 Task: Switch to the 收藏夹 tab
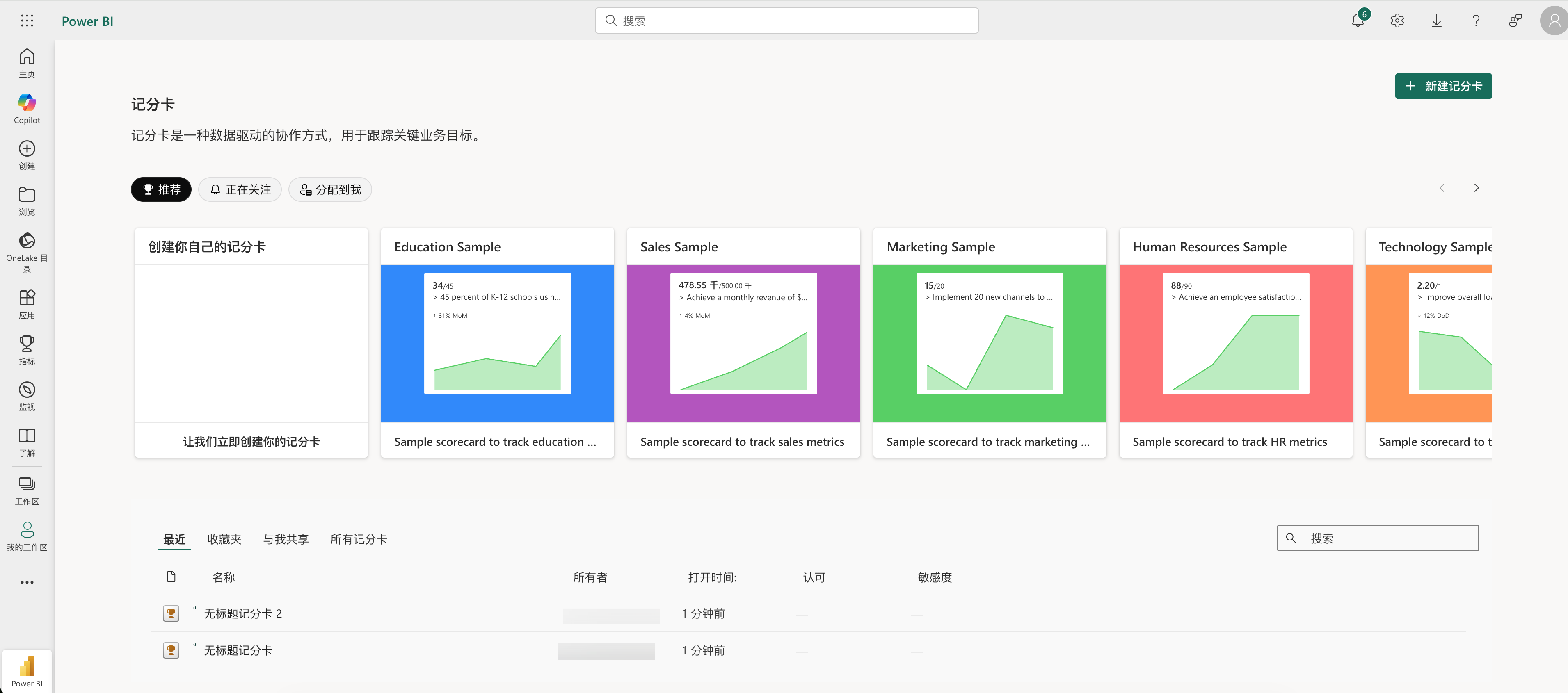pyautogui.click(x=224, y=539)
